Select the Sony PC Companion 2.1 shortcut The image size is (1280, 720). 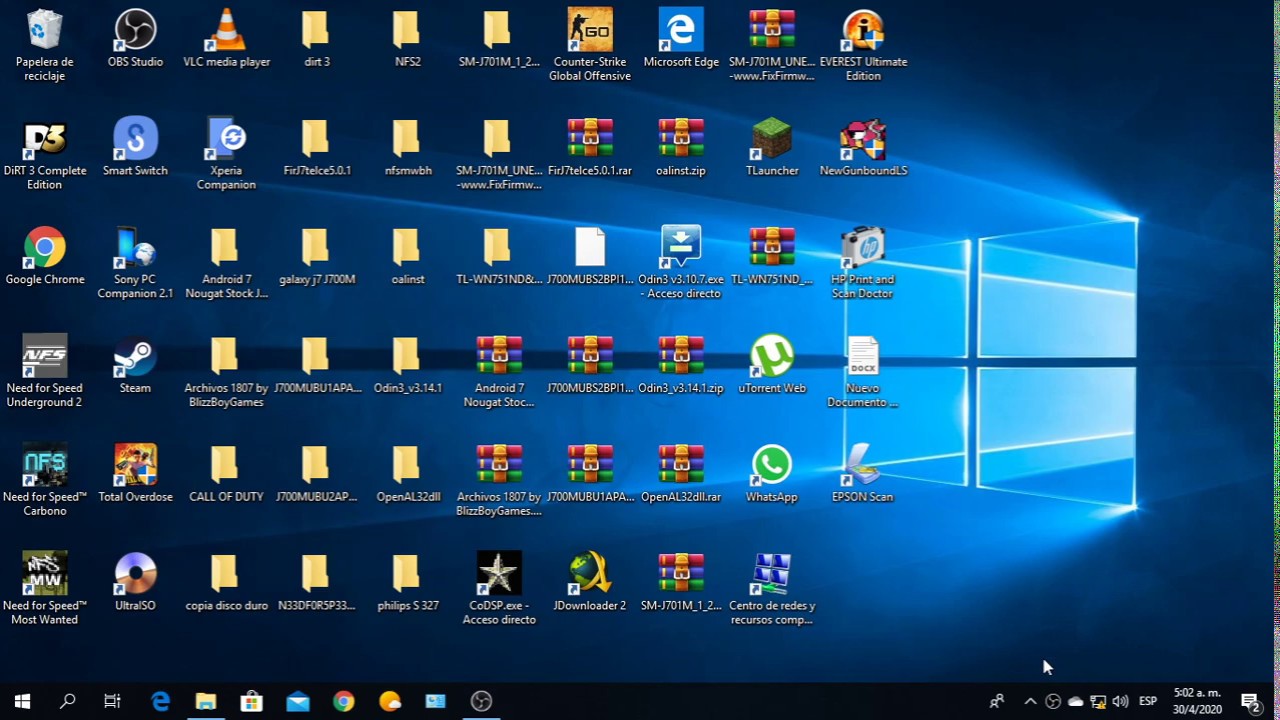pyautogui.click(x=135, y=264)
